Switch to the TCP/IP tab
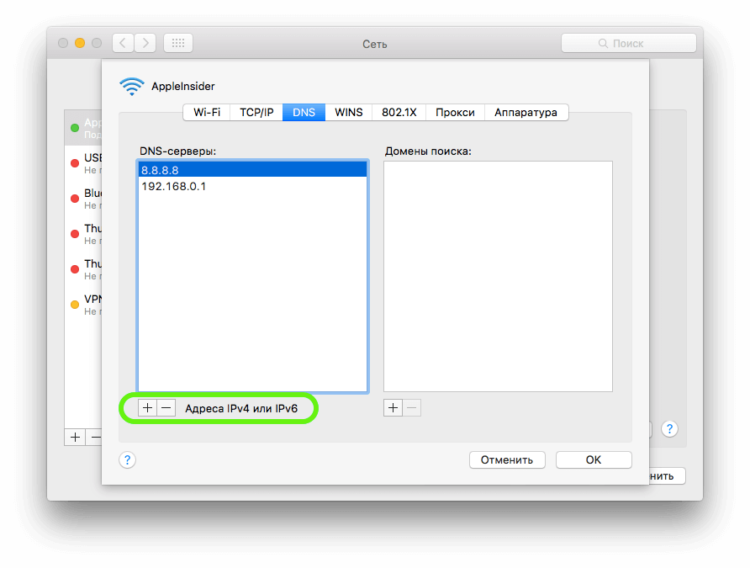 (x=256, y=112)
